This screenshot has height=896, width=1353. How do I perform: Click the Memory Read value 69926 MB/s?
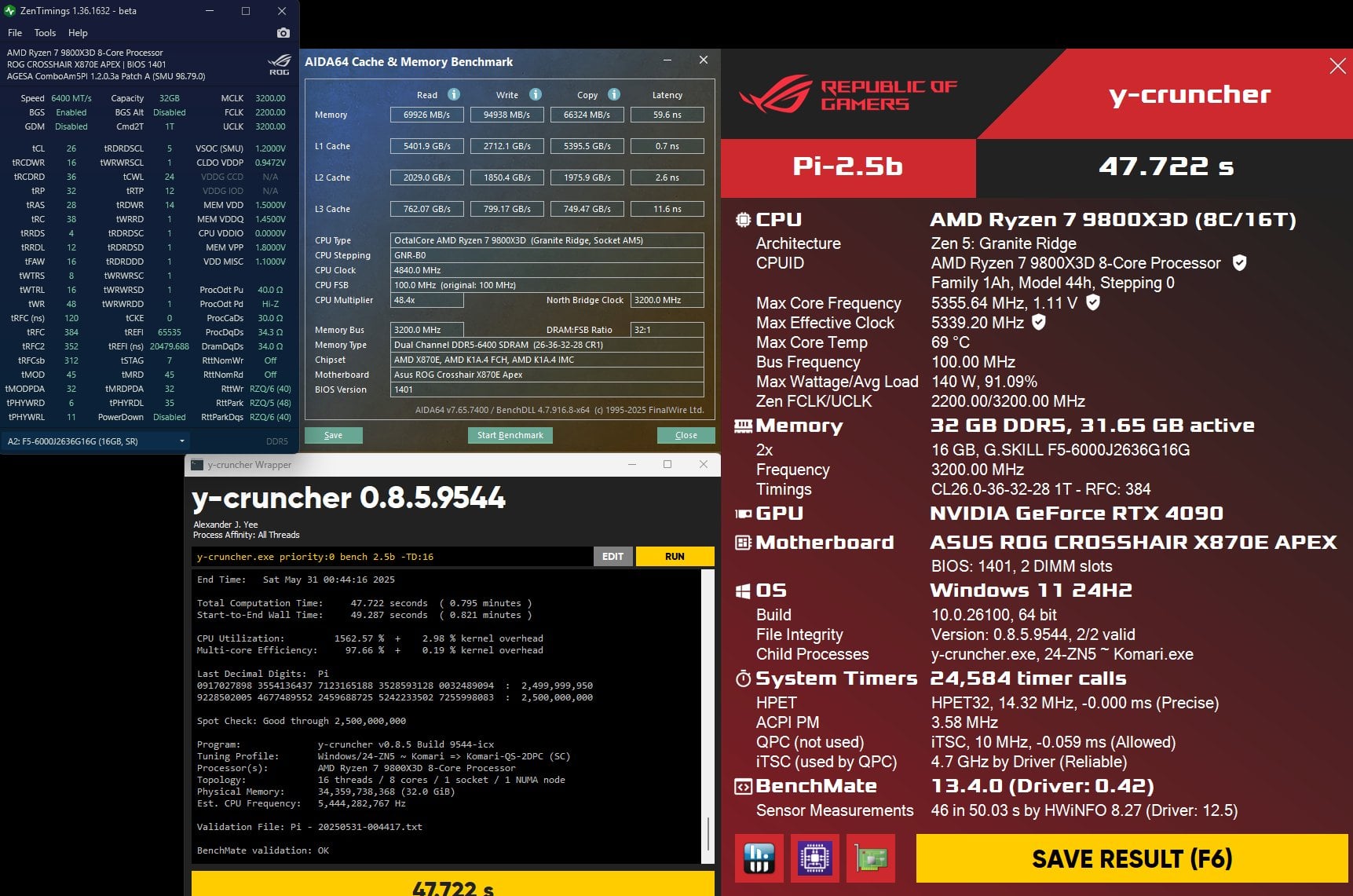pyautogui.click(x=427, y=115)
